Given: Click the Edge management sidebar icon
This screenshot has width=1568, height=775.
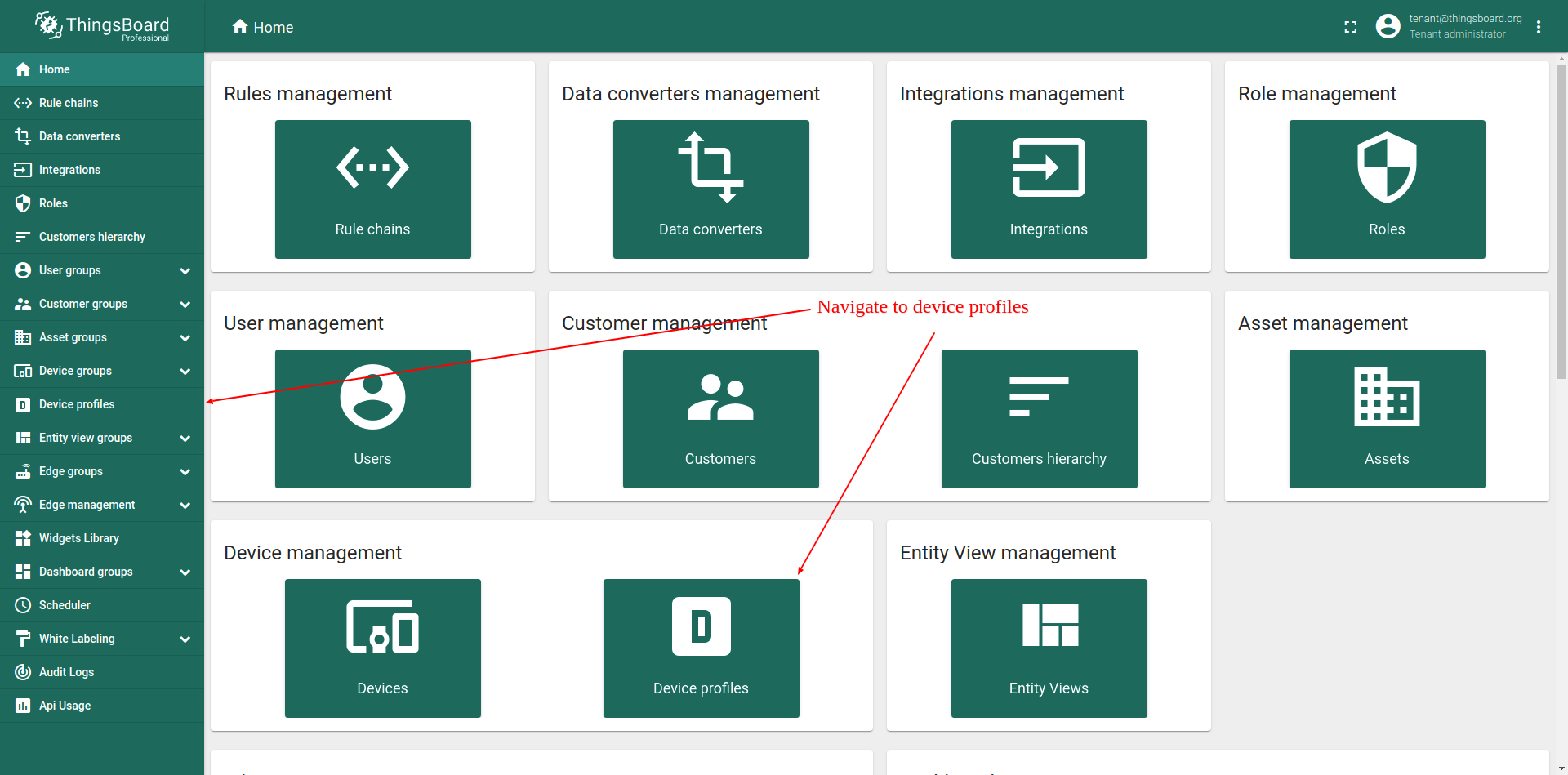Looking at the screenshot, I should pyautogui.click(x=23, y=505).
